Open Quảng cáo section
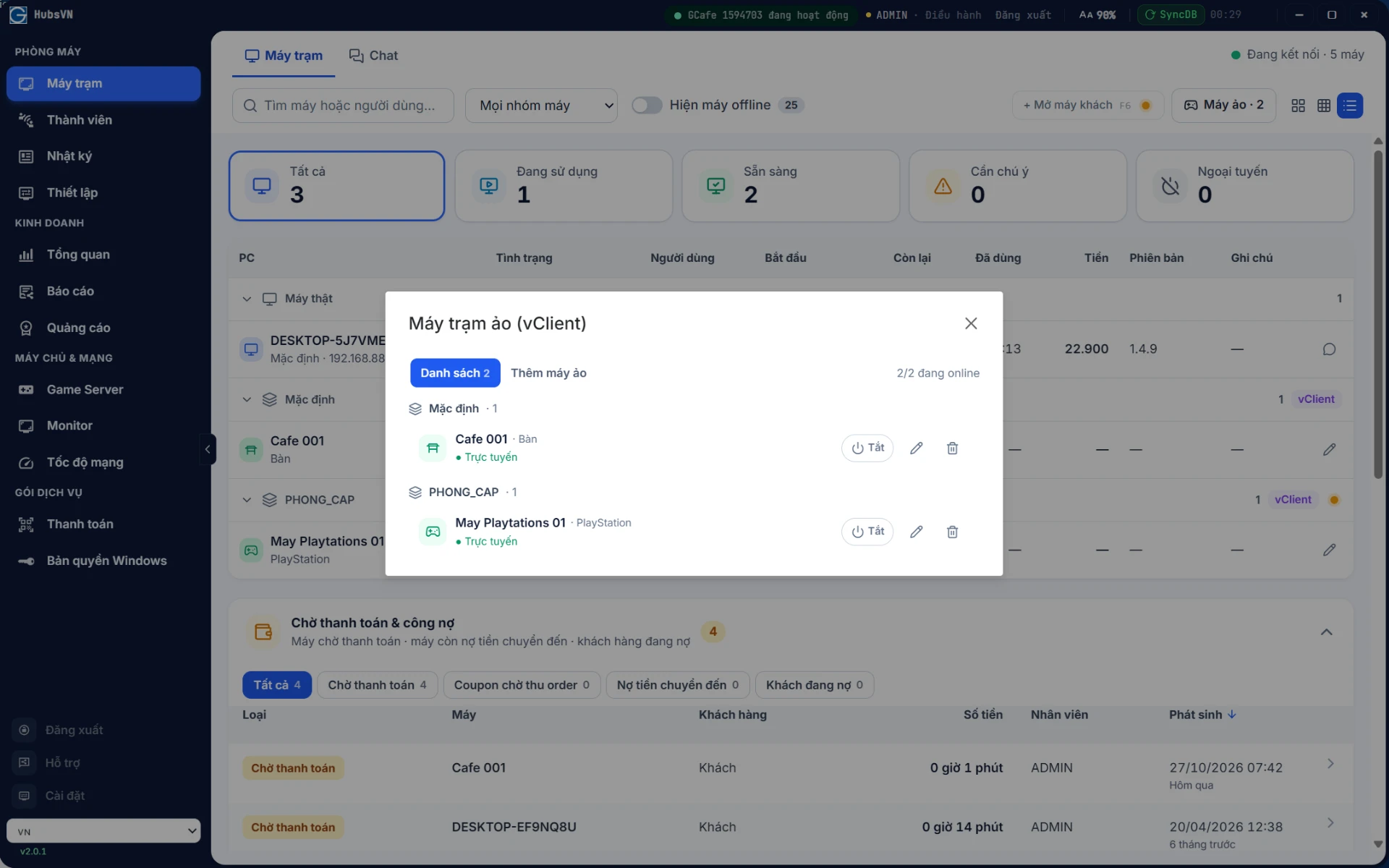This screenshot has height=868, width=1389. pos(103,328)
